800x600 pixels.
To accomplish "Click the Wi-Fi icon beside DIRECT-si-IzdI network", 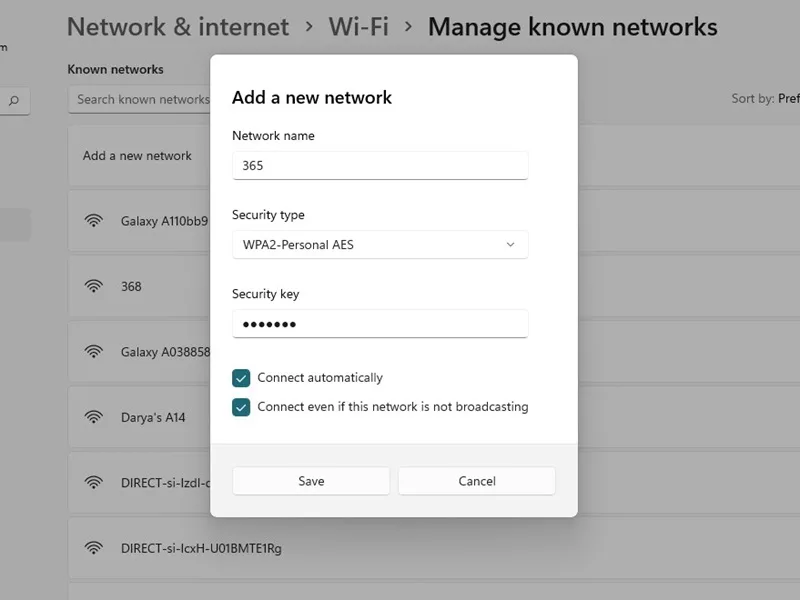I will tap(94, 482).
